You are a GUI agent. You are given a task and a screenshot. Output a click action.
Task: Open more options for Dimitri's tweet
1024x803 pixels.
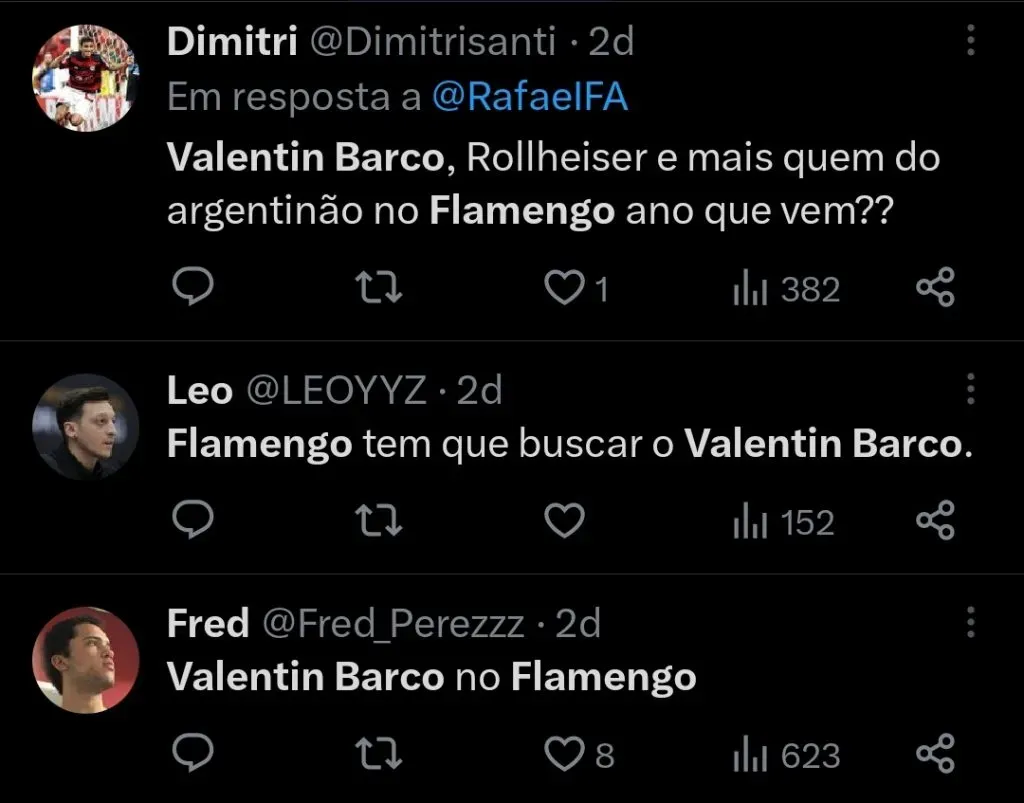coord(970,41)
